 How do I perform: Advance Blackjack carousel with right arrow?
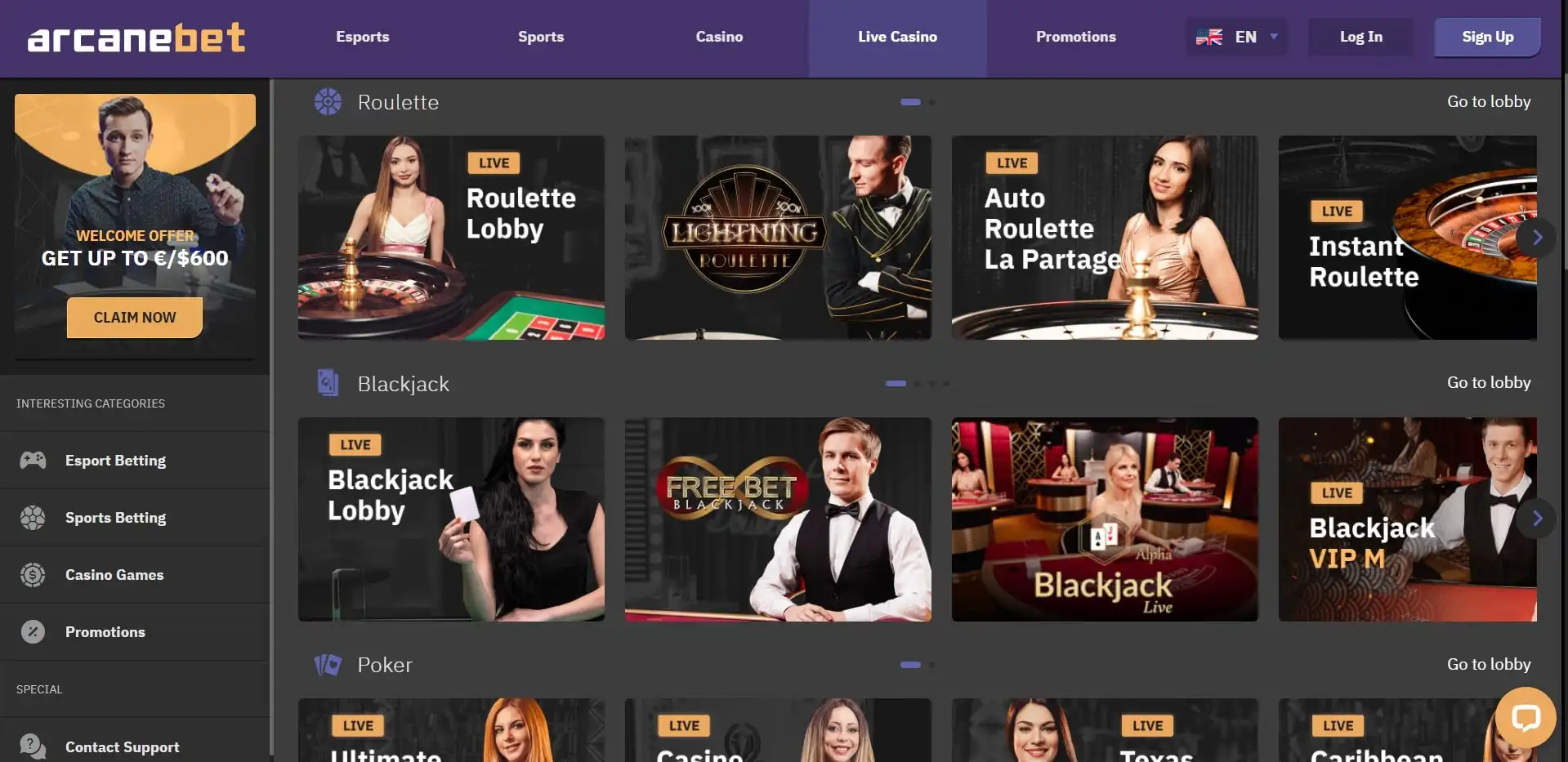tap(1537, 519)
